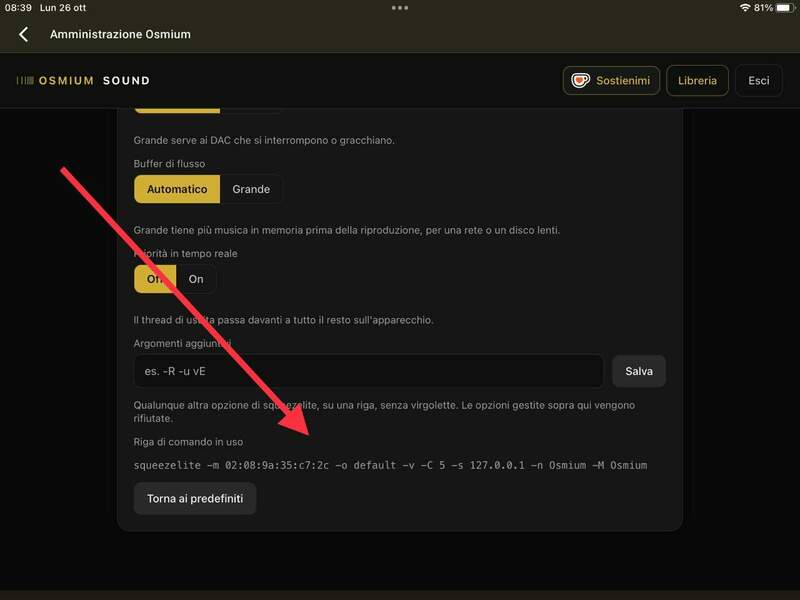Click the 'Riga di comando in uso' label
This screenshot has width=800, height=600.
pos(188,442)
